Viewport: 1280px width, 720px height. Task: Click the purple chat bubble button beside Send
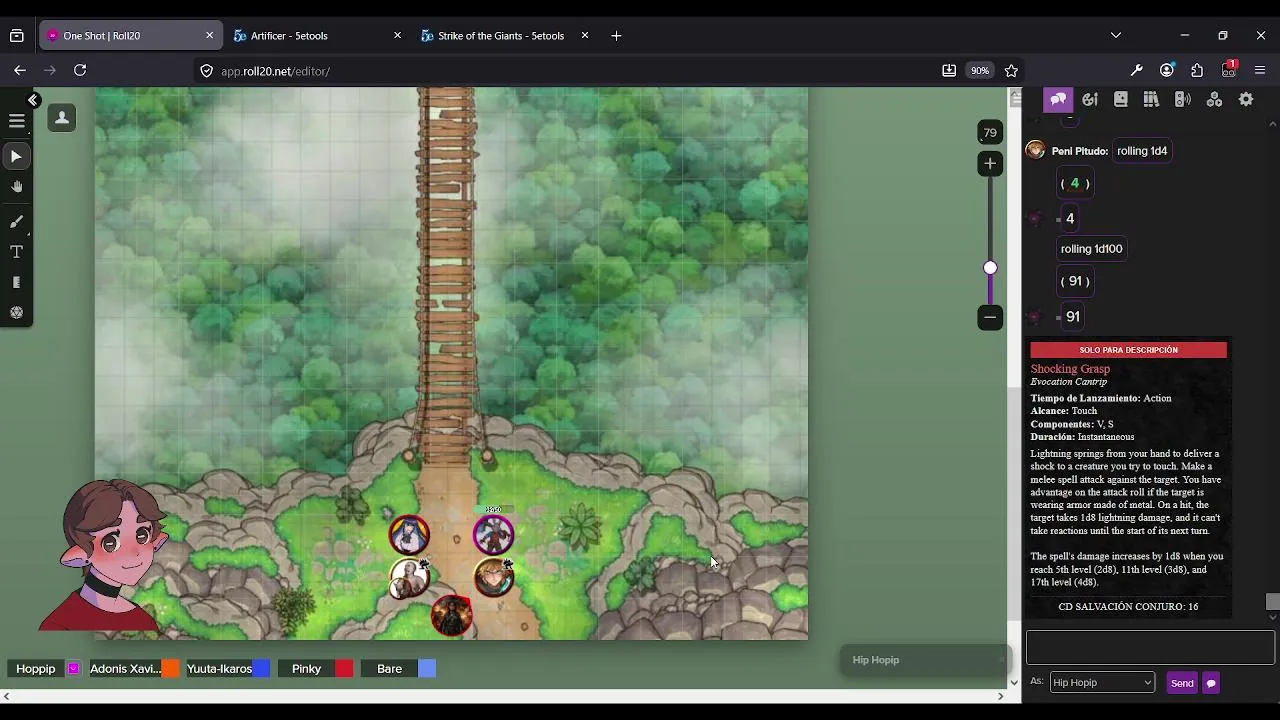(x=1211, y=683)
